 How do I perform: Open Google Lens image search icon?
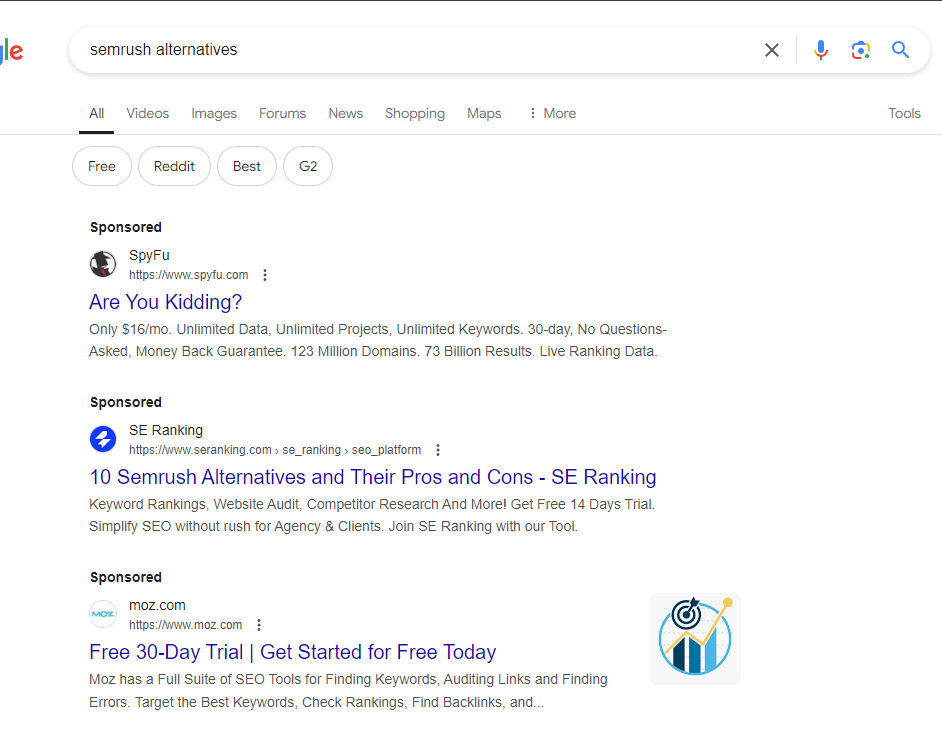[x=860, y=50]
